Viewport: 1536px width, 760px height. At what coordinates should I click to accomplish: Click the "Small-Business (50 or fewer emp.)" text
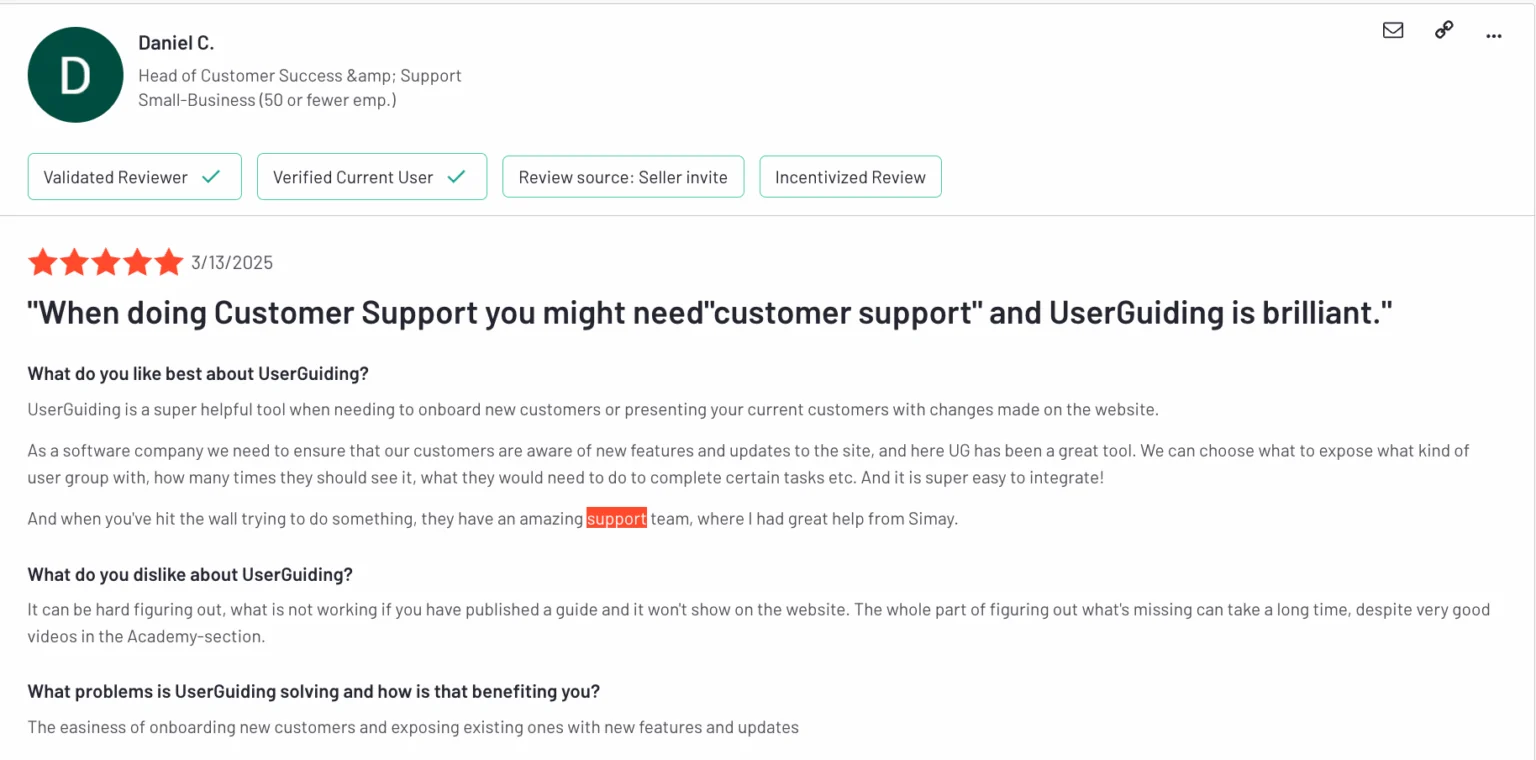[x=267, y=100]
